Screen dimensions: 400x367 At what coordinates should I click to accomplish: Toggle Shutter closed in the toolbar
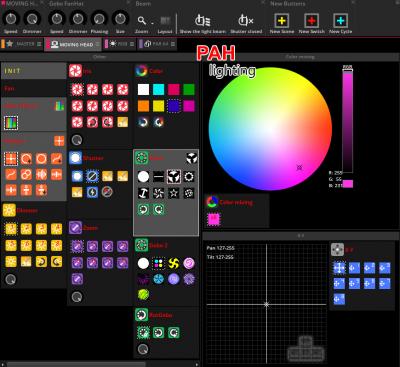(x=246, y=24)
